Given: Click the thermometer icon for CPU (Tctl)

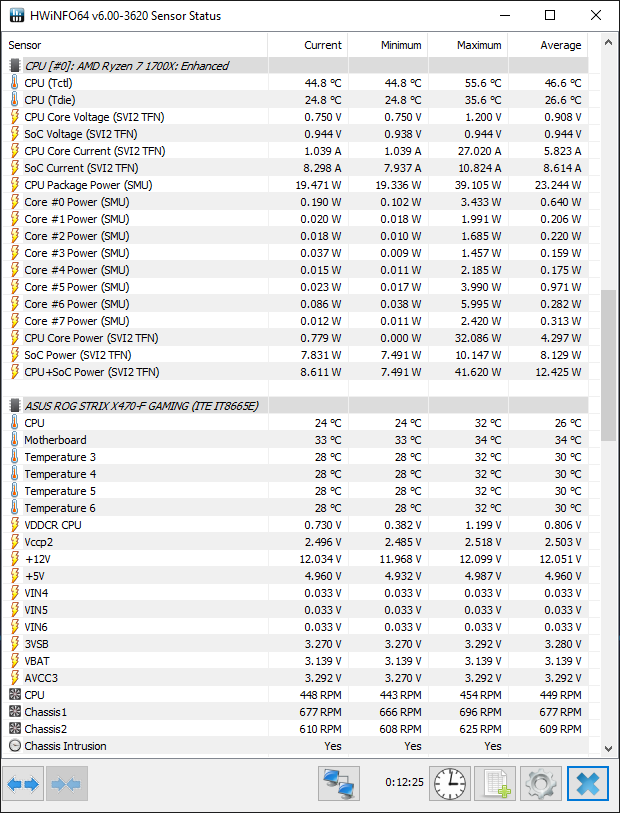Looking at the screenshot, I should (15, 83).
